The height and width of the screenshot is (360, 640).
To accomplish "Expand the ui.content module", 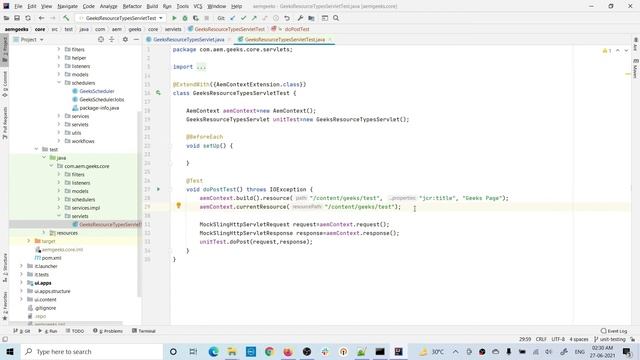I will tap(22, 300).
